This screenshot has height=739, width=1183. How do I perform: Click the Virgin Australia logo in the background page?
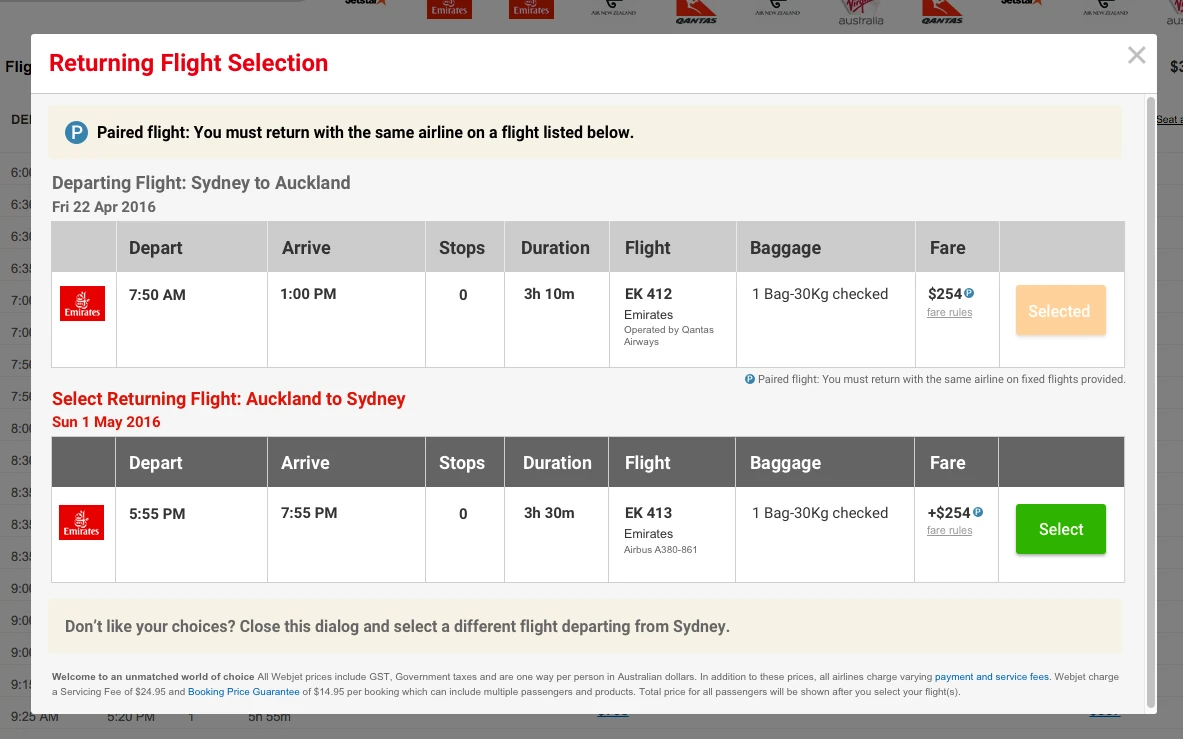(x=860, y=13)
